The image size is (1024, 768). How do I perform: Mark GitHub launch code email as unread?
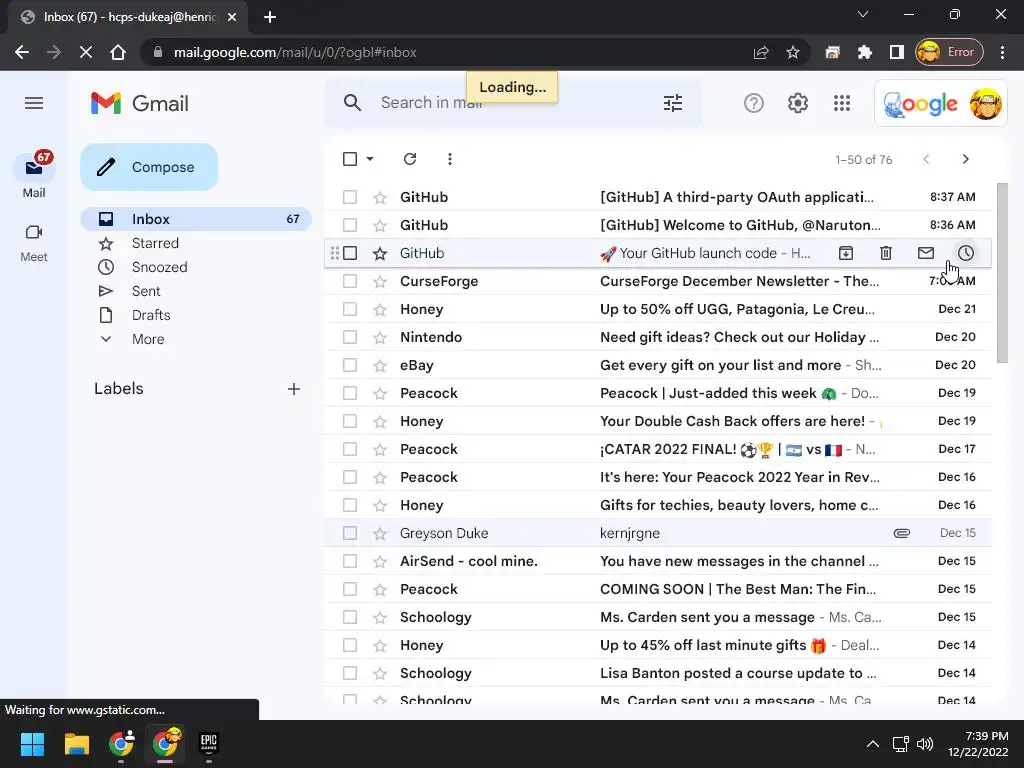(925, 253)
